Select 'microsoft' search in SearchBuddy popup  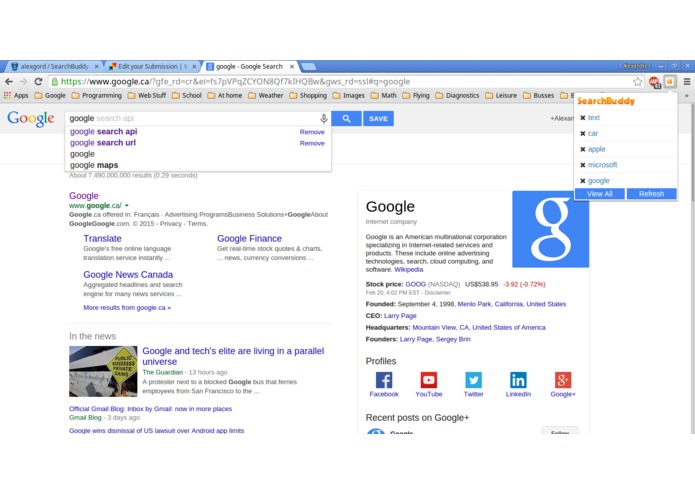(x=602, y=165)
